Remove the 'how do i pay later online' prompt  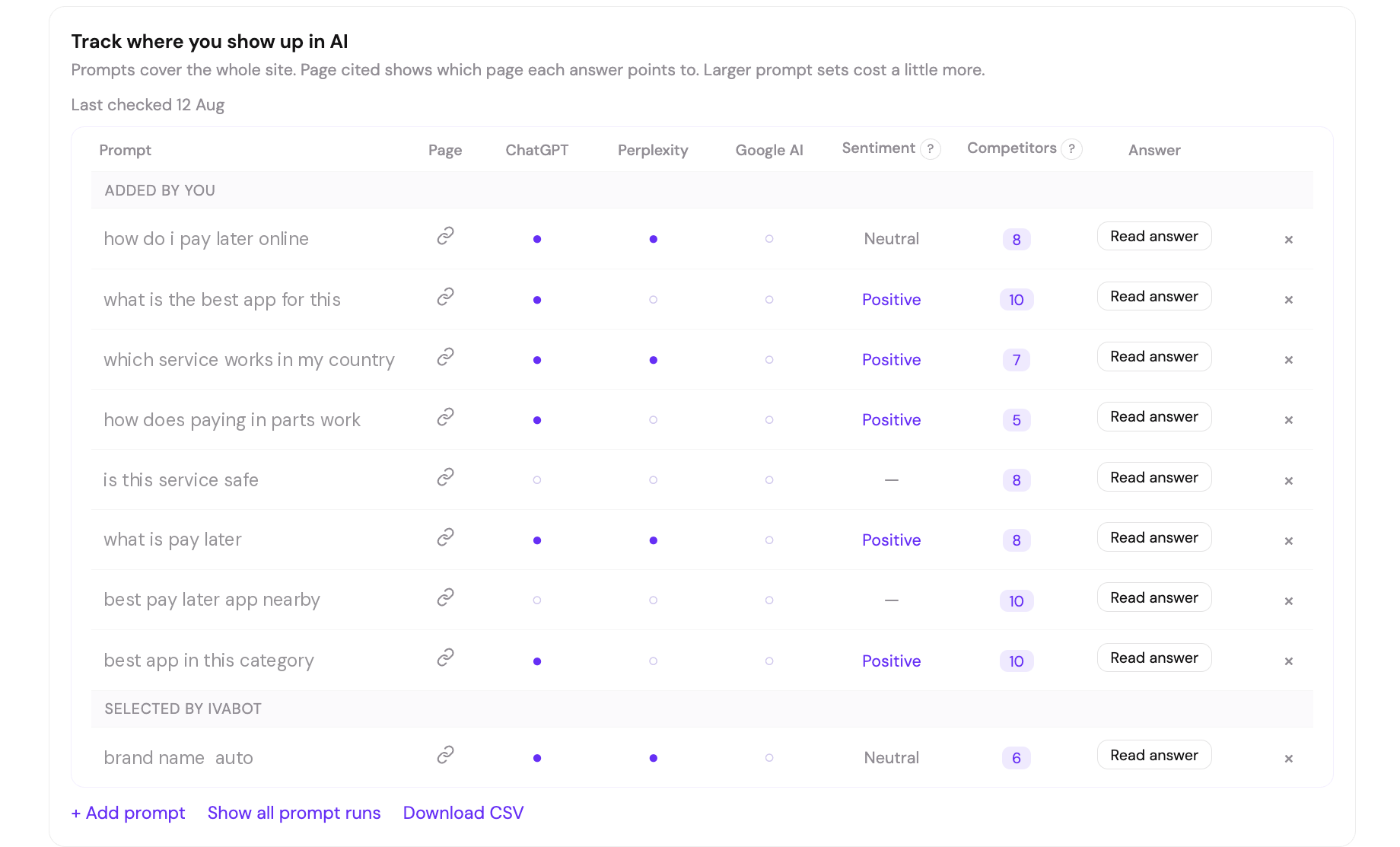pyautogui.click(x=1289, y=240)
